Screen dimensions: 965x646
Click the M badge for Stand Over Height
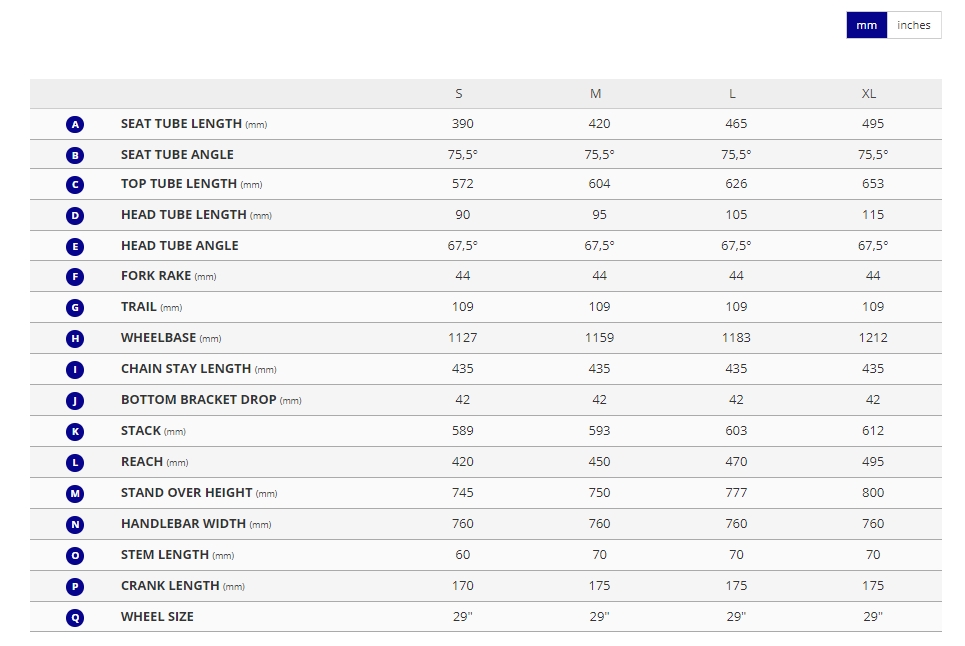click(75, 493)
